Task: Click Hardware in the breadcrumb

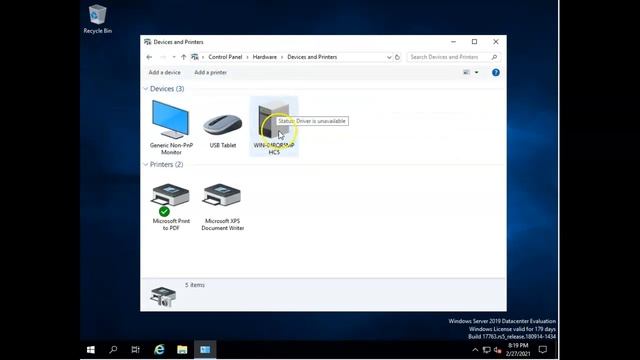Action: pos(264,57)
